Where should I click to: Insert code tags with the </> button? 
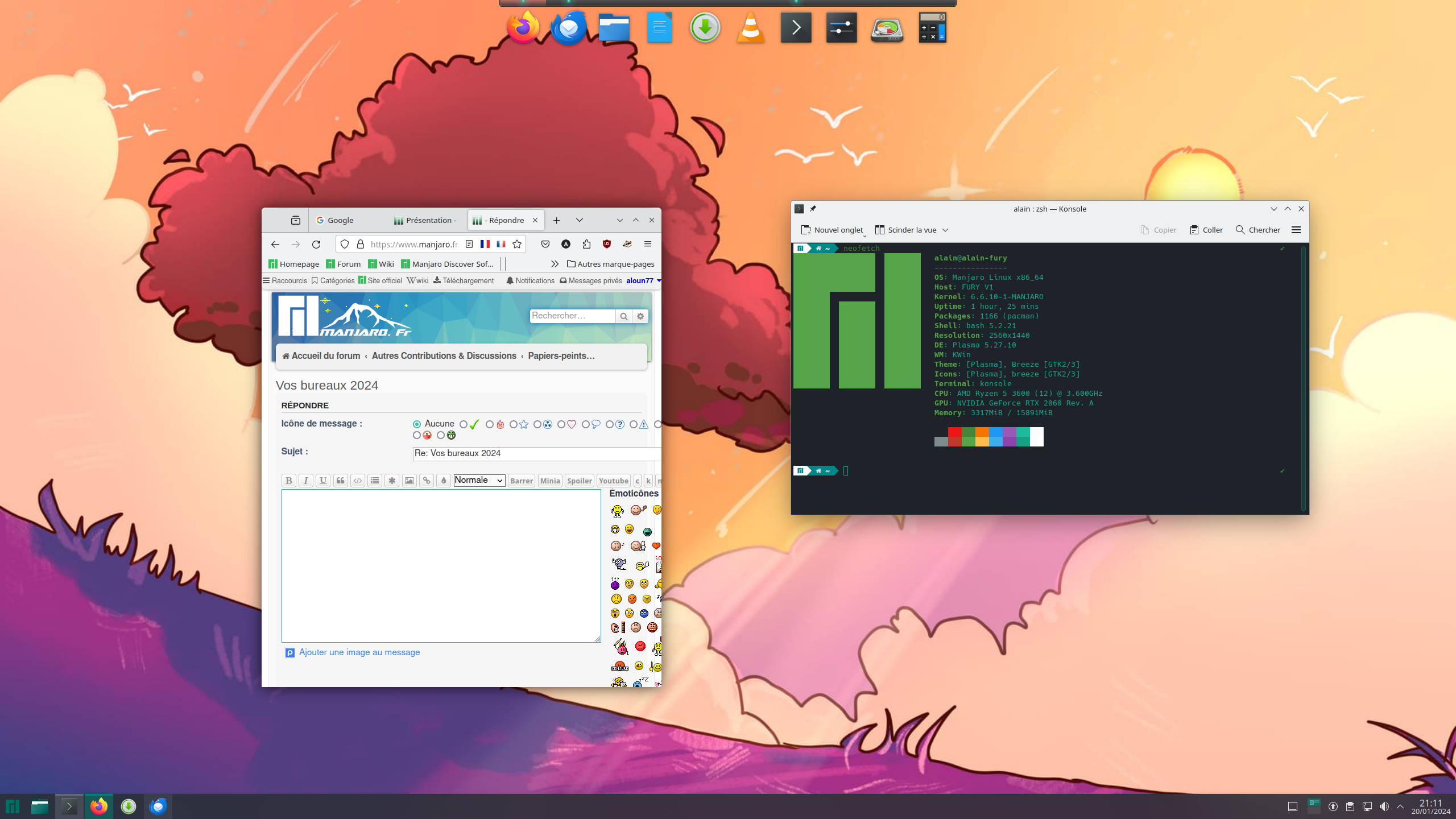358,481
